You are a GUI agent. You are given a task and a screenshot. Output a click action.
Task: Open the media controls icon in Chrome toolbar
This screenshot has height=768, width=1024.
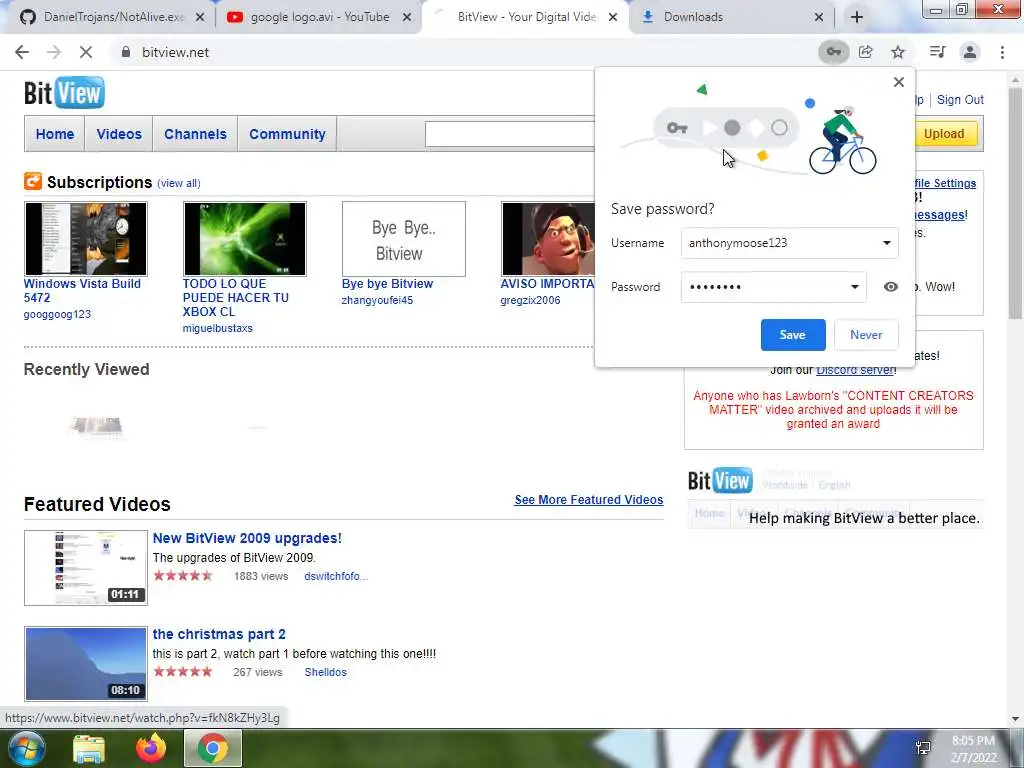[x=937, y=52]
